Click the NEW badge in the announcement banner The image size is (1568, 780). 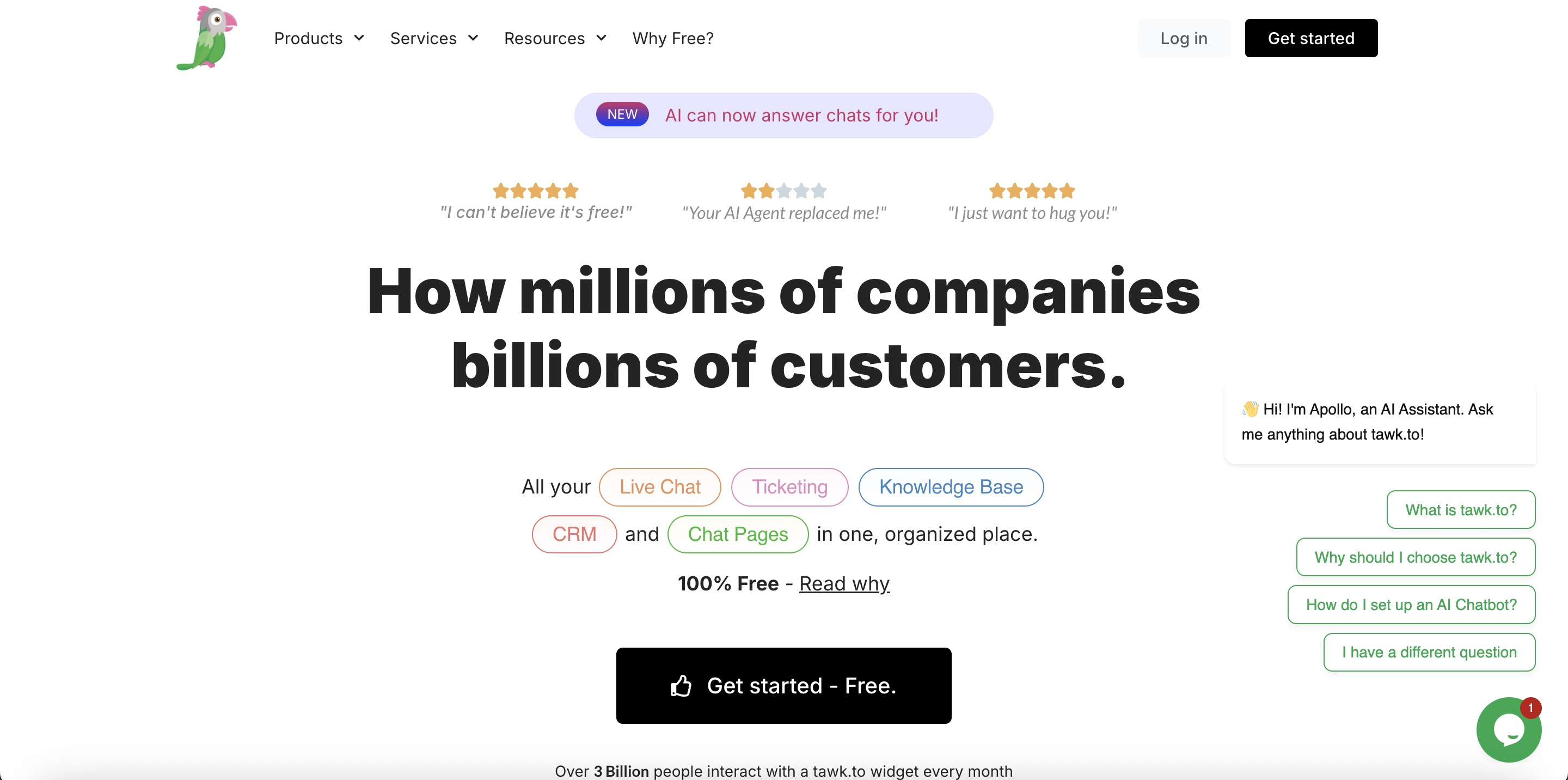(x=622, y=114)
